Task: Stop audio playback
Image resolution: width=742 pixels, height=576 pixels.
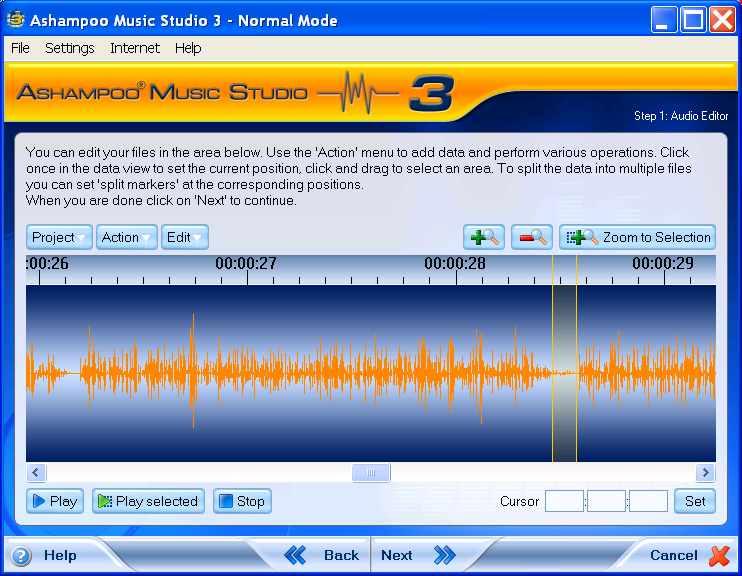Action: [241, 501]
